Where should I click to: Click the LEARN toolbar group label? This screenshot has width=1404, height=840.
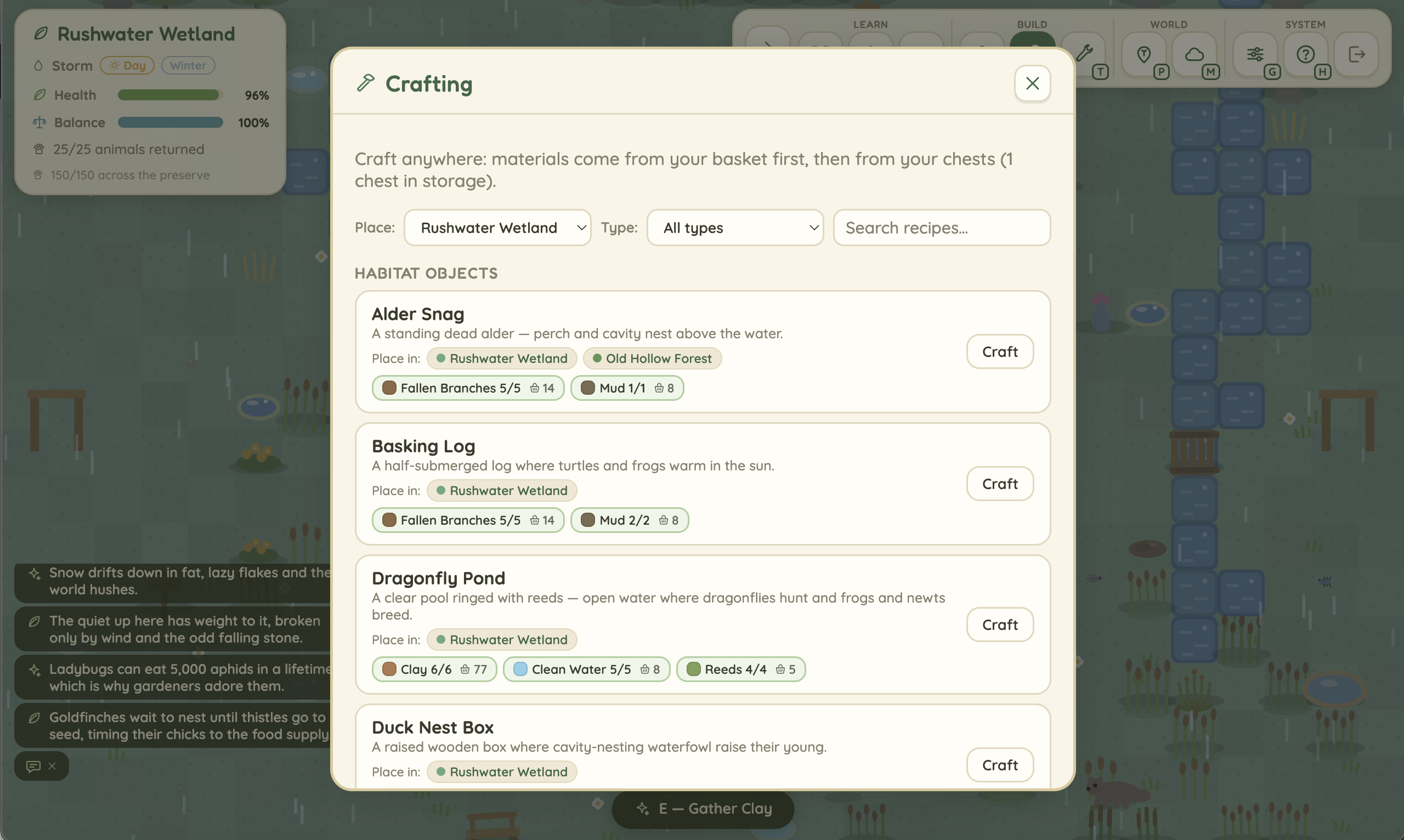(x=870, y=24)
